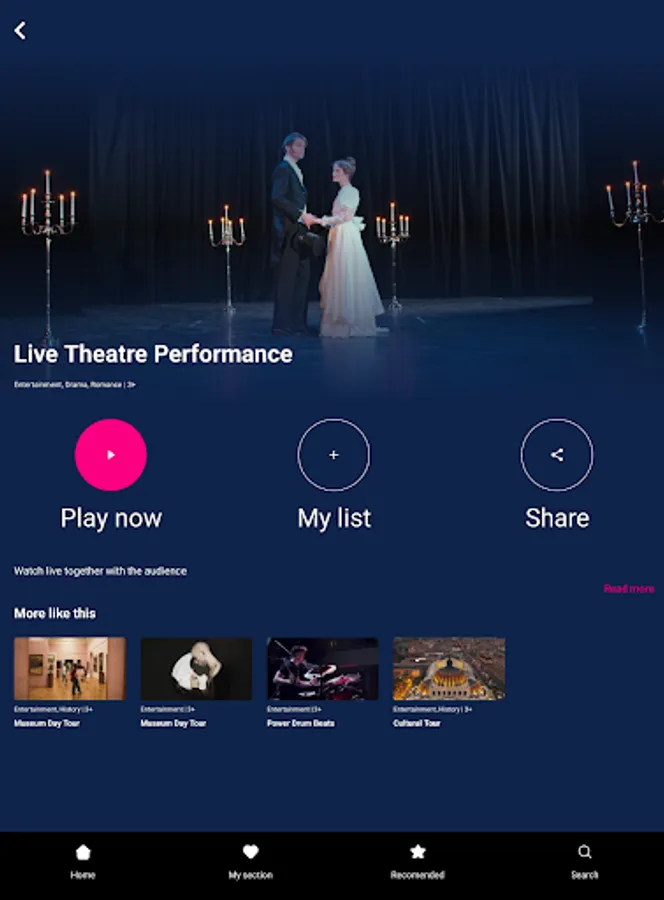Tap the Share circle icon
The width and height of the screenshot is (664, 900).
pos(557,455)
